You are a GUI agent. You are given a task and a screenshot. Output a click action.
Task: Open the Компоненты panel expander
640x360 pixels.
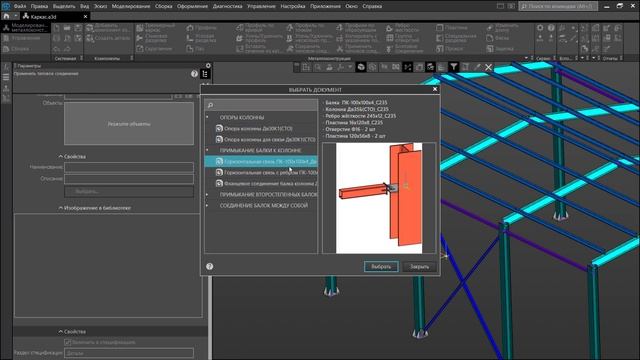click(131, 58)
